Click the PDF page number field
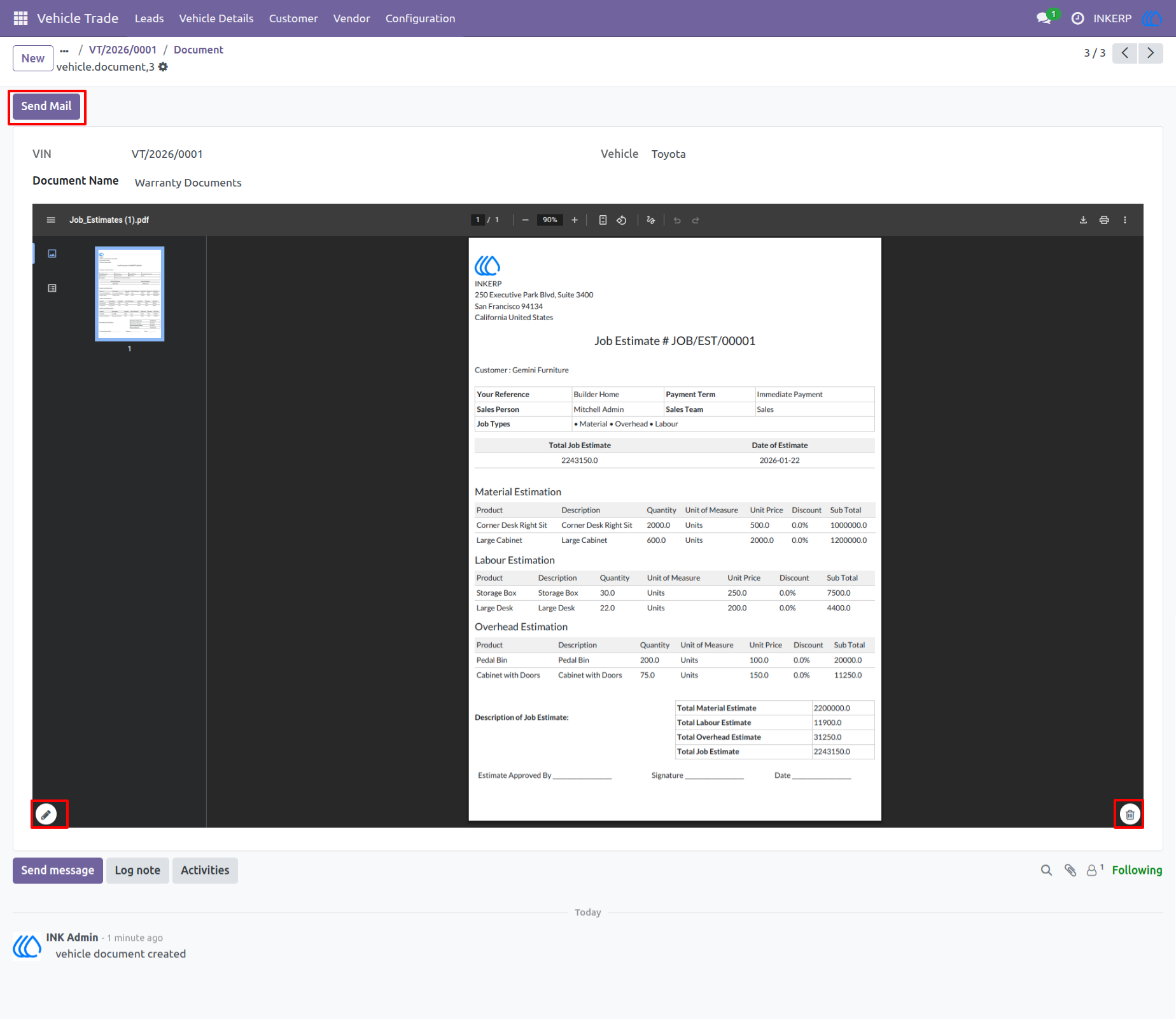This screenshot has height=1021, width=1176. pos(478,220)
